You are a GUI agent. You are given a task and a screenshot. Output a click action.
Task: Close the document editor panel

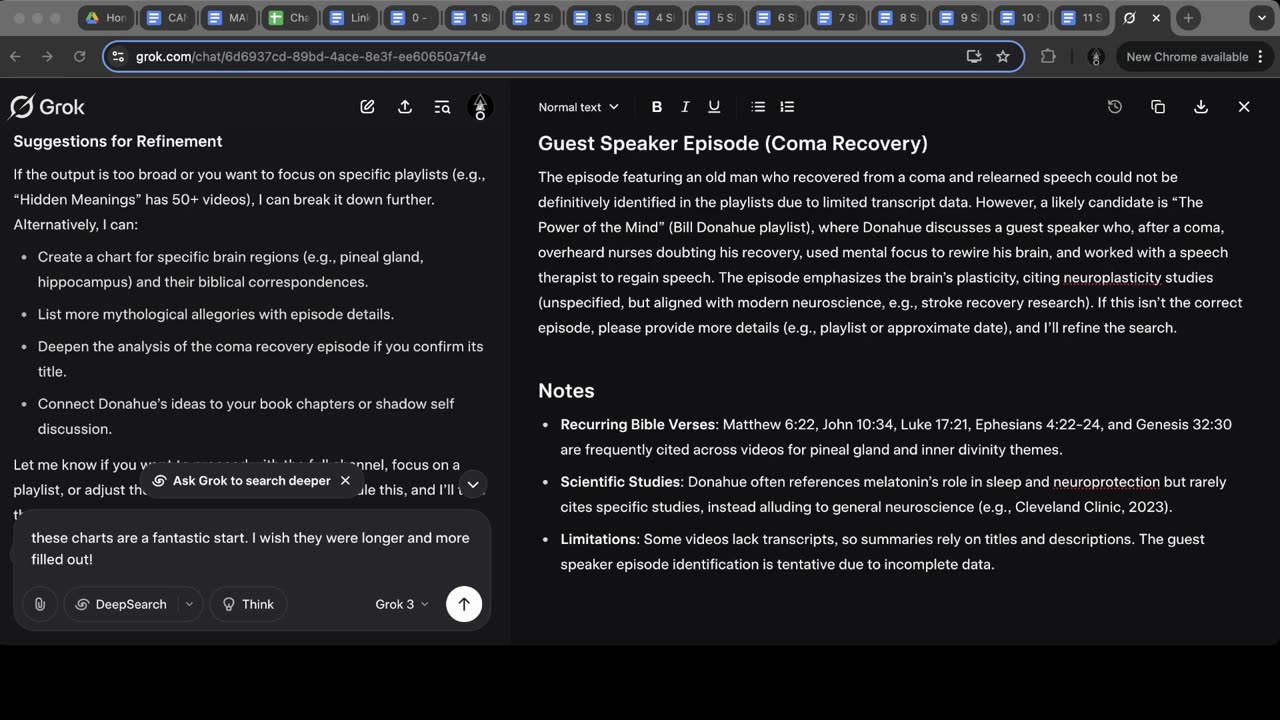pos(1244,107)
